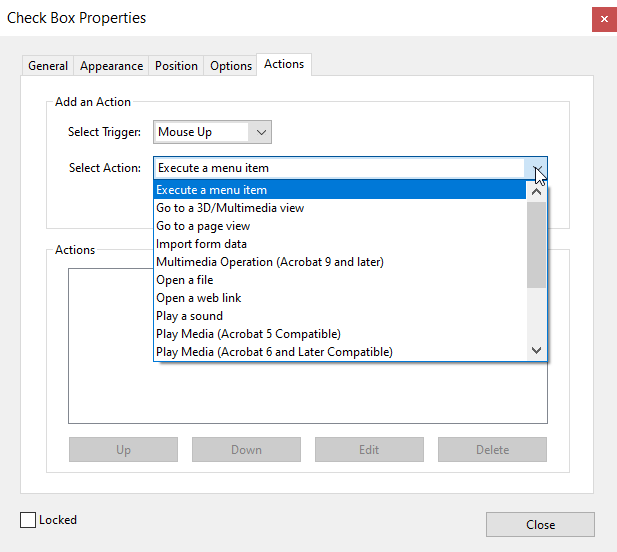Enable the Locked checkbox
Image resolution: width=617 pixels, height=552 pixels.
coord(28,520)
